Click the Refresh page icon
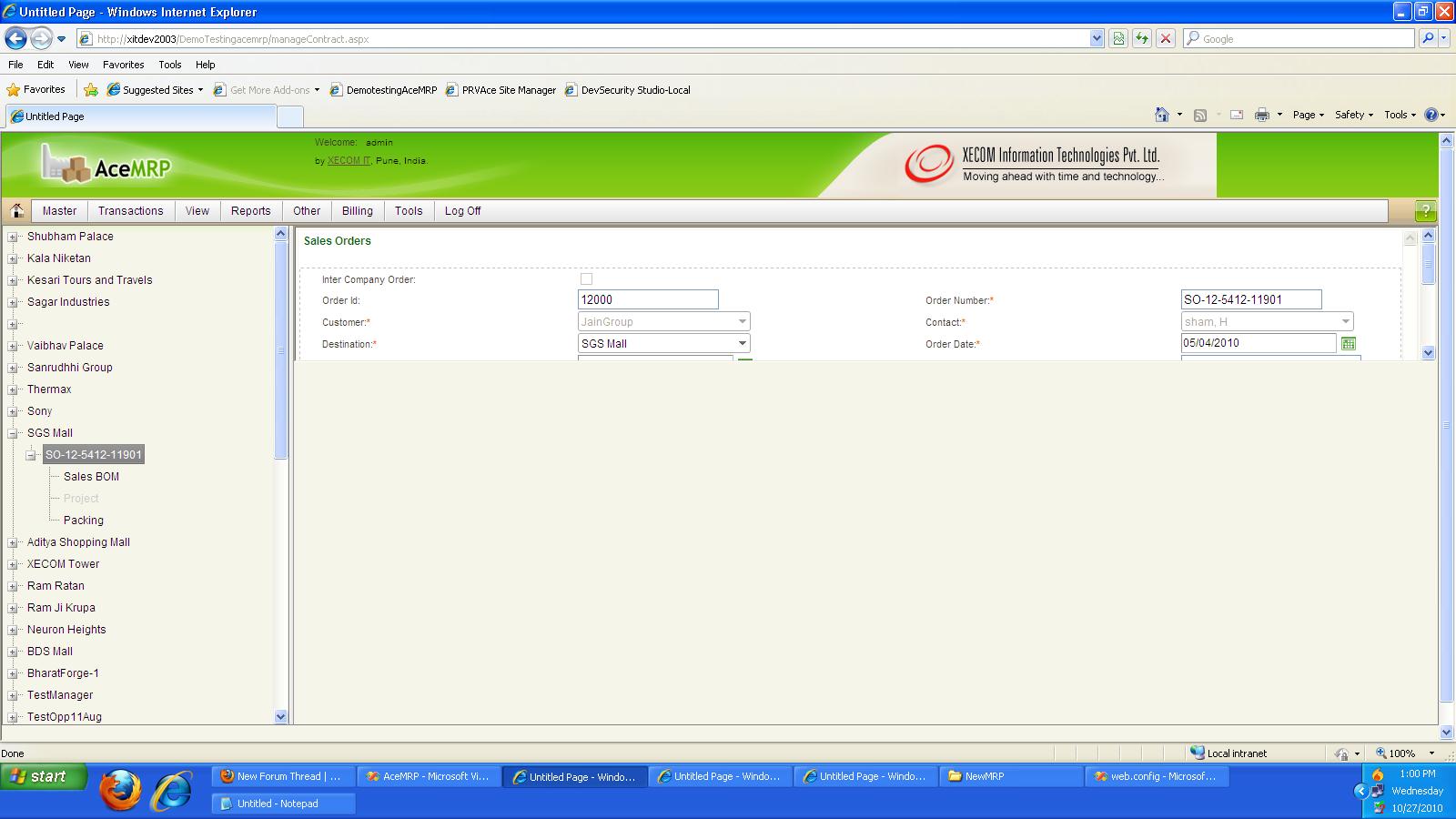 [1141, 38]
